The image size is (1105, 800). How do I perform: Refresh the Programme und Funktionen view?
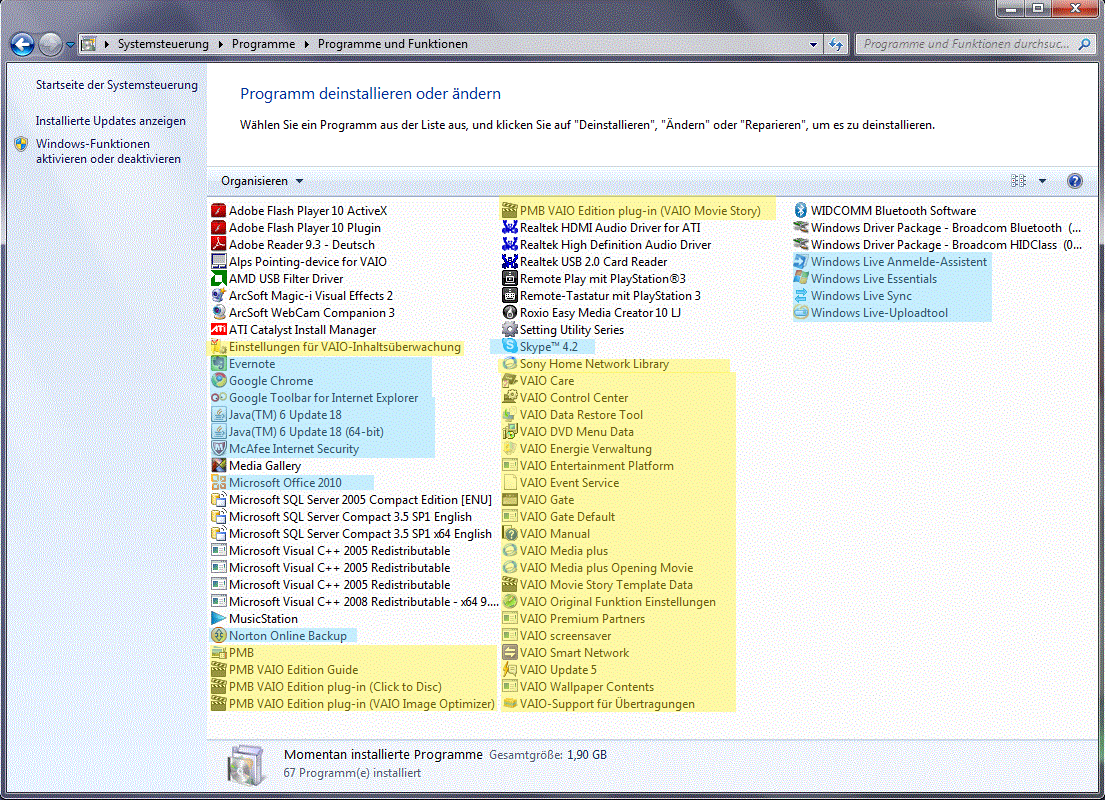(836, 44)
